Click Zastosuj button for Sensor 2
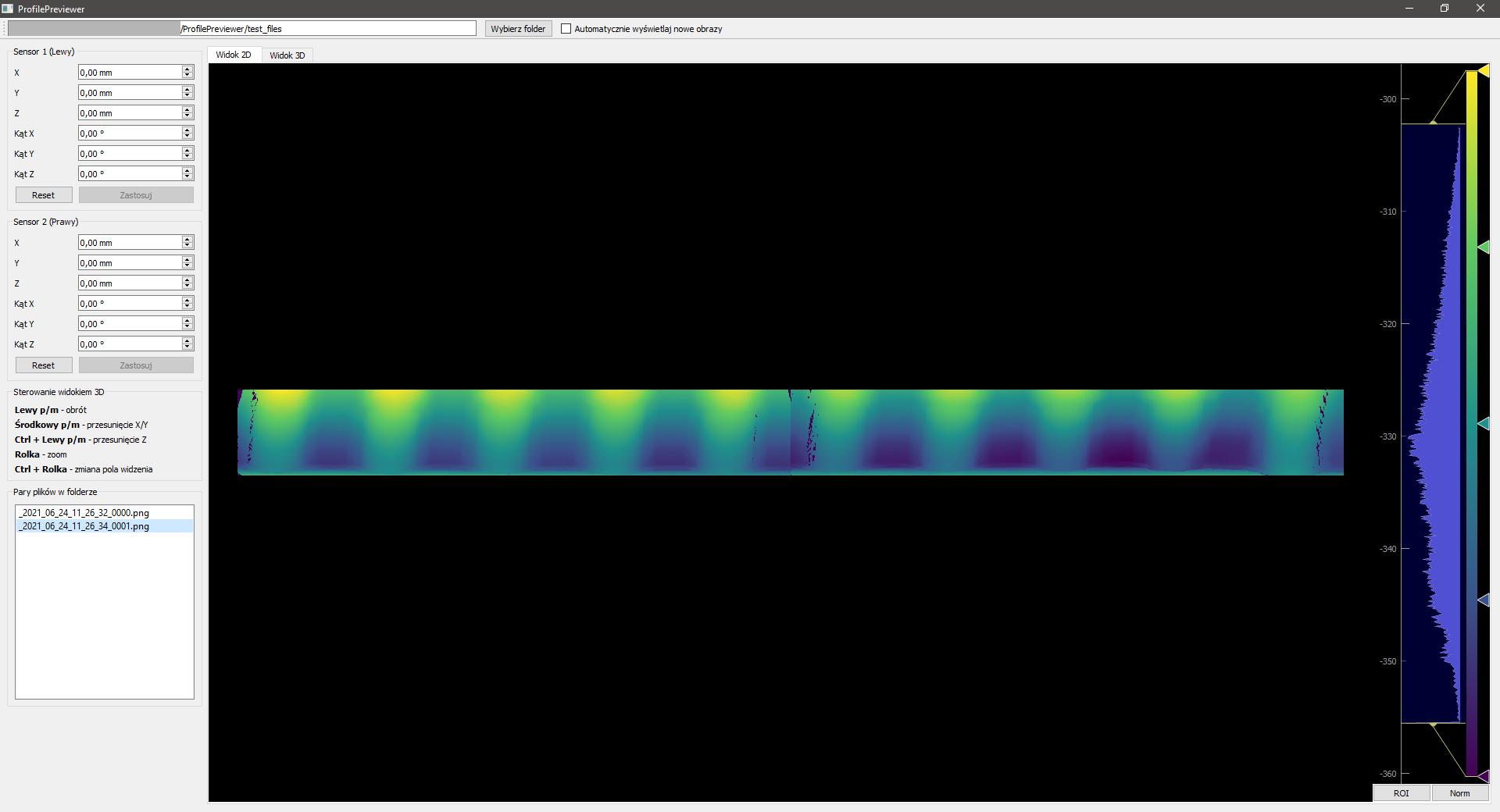 136,365
